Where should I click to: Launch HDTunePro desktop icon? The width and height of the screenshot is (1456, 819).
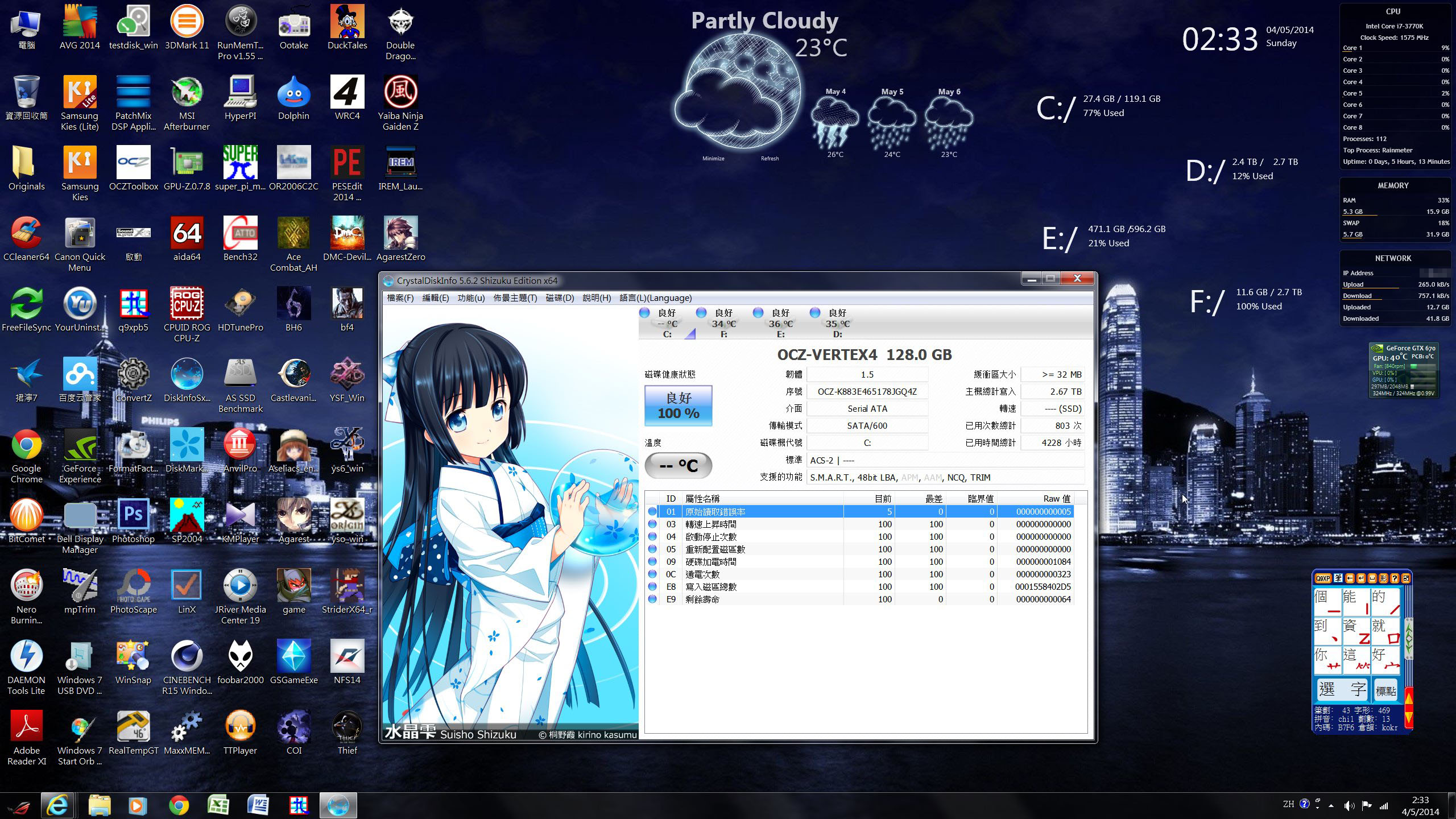pos(240,309)
